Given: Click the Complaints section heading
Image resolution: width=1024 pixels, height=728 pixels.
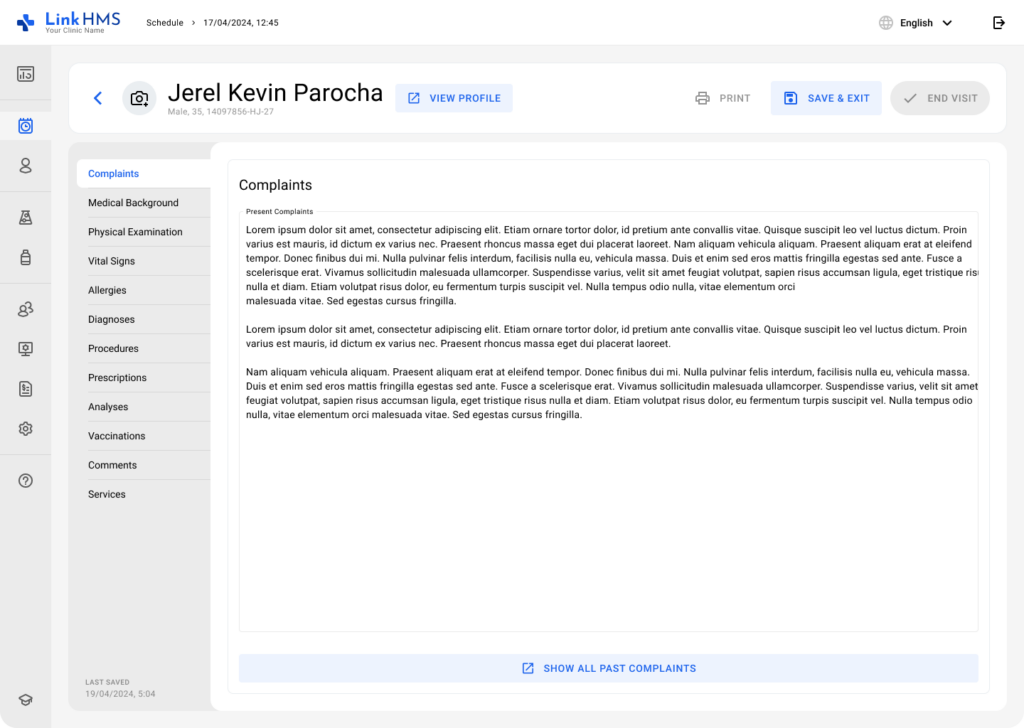Looking at the screenshot, I should tap(276, 185).
